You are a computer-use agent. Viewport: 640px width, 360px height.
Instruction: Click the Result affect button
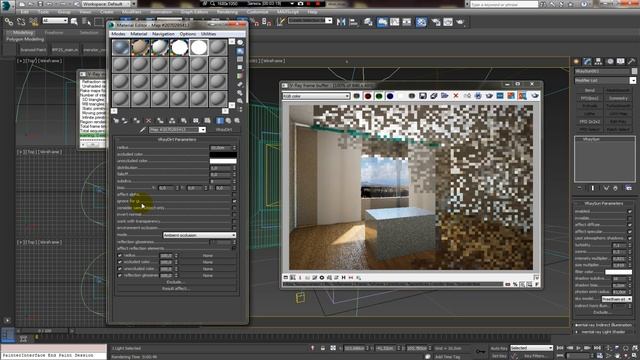(x=176, y=289)
